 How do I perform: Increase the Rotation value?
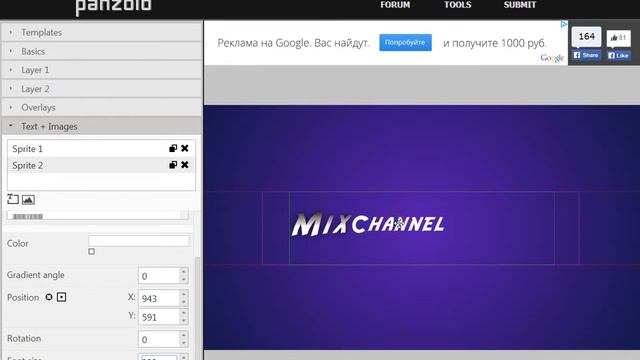(184, 335)
